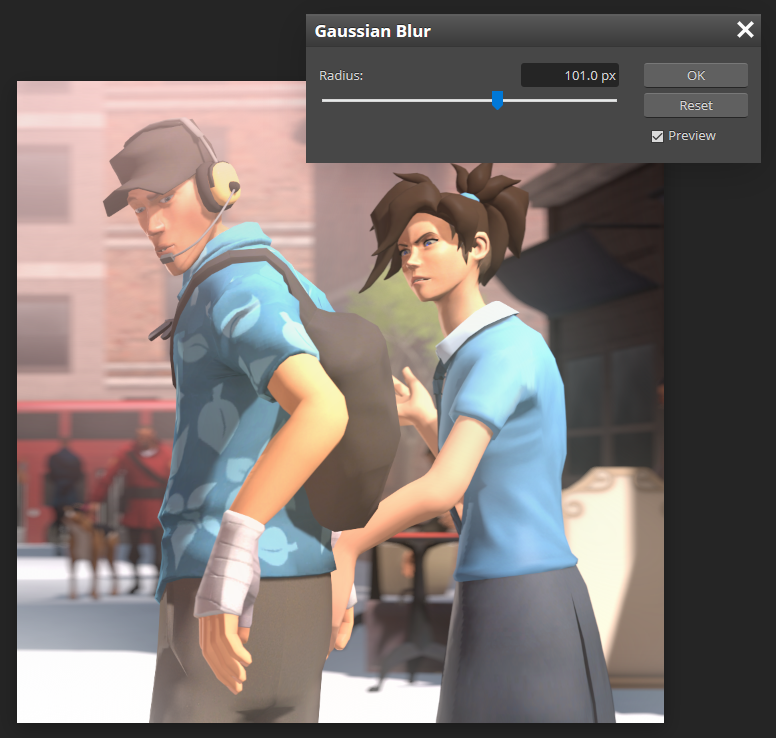Image resolution: width=776 pixels, height=738 pixels.
Task: Confirm the blur with OK button
Action: (x=695, y=75)
